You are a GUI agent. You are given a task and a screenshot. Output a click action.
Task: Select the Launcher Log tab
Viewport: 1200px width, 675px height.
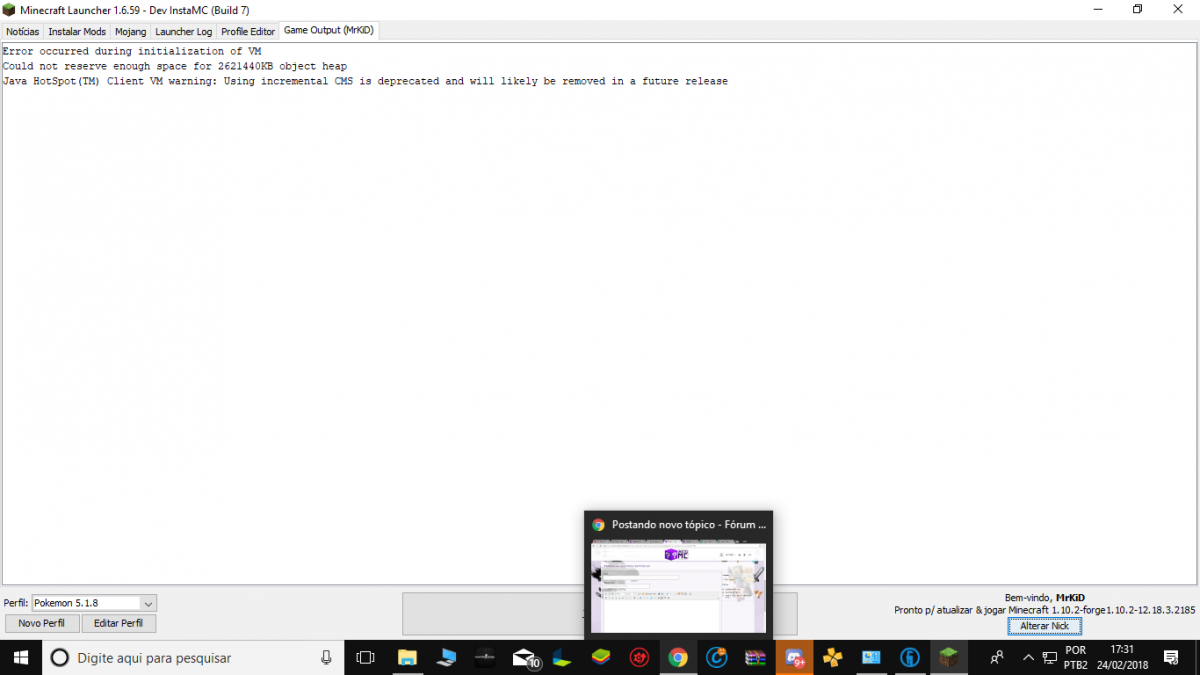[x=183, y=31]
